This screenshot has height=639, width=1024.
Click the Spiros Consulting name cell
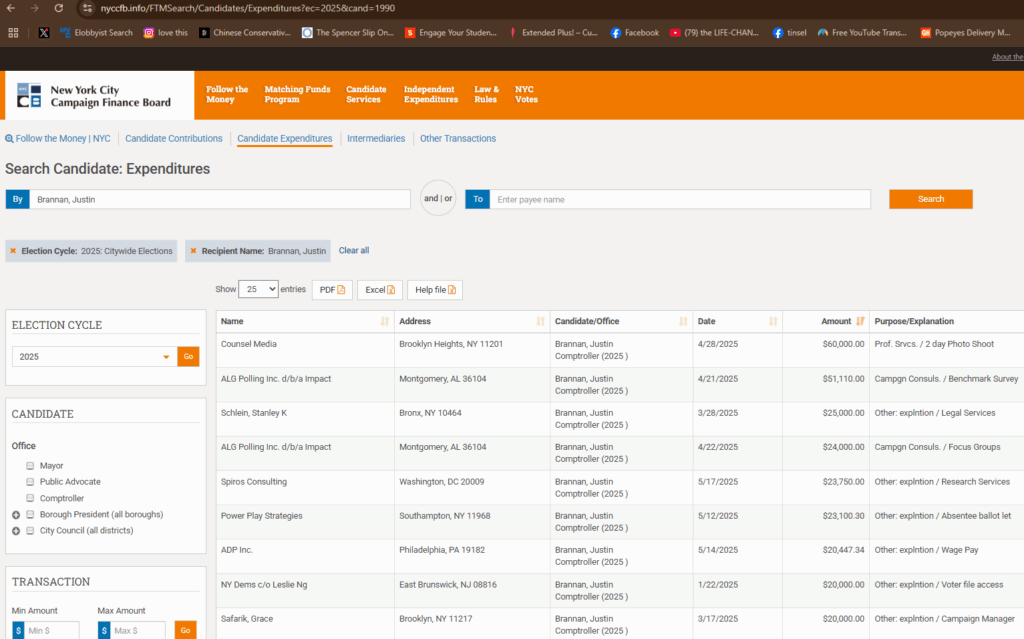tap(254, 482)
